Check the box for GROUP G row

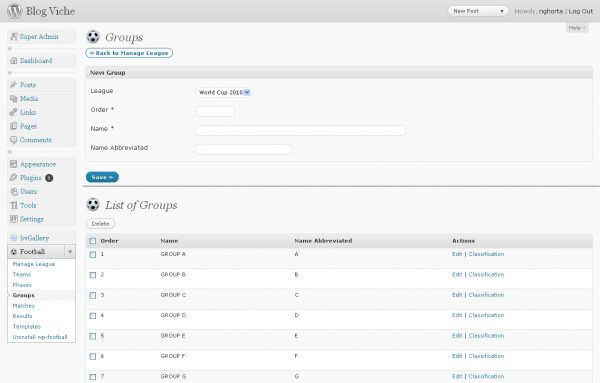(93, 377)
